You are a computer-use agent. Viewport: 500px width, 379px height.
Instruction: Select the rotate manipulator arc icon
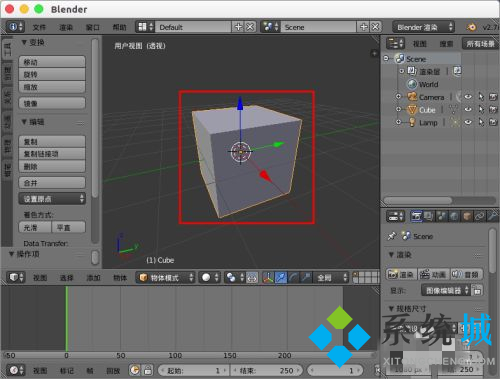click(x=293, y=277)
